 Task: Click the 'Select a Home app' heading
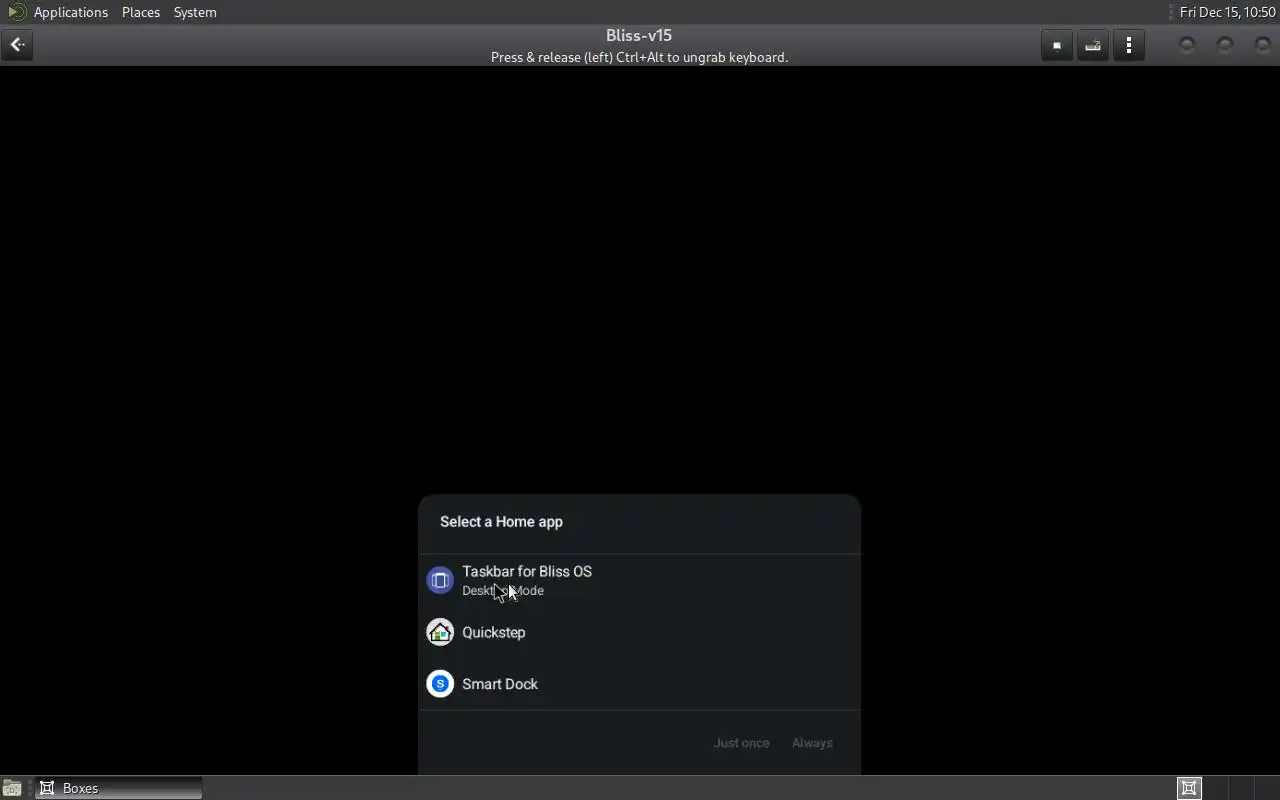pyautogui.click(x=501, y=522)
